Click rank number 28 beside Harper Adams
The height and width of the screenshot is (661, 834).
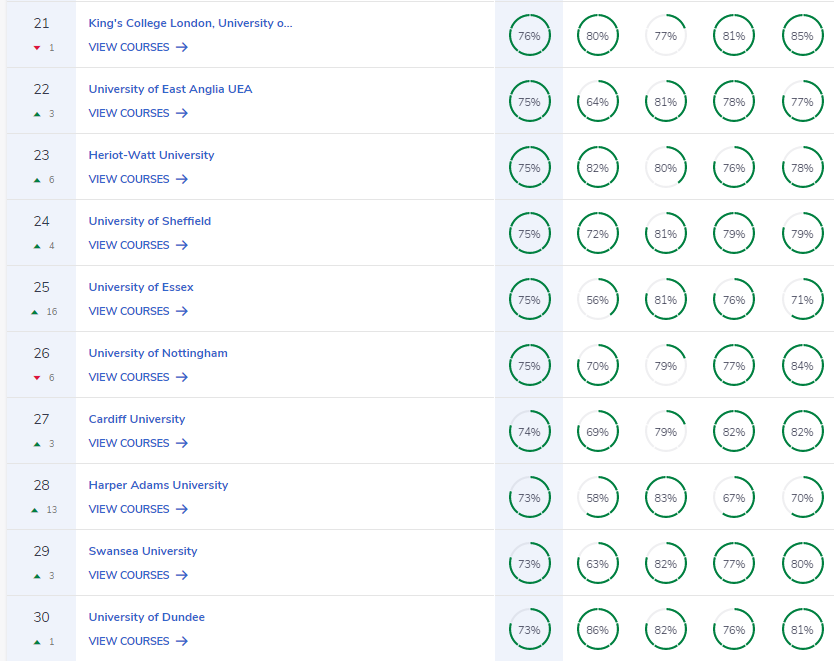tap(41, 485)
